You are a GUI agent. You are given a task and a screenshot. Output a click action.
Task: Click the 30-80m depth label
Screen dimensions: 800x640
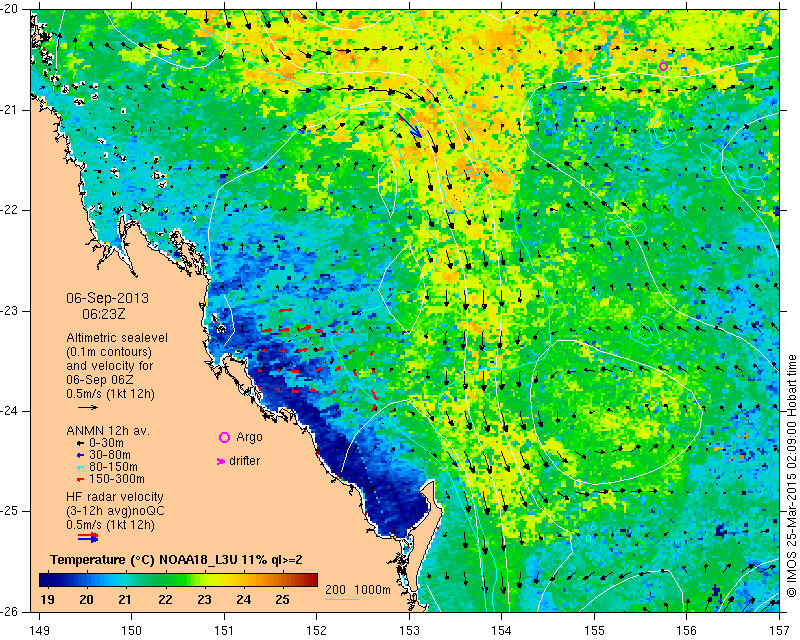(x=110, y=455)
